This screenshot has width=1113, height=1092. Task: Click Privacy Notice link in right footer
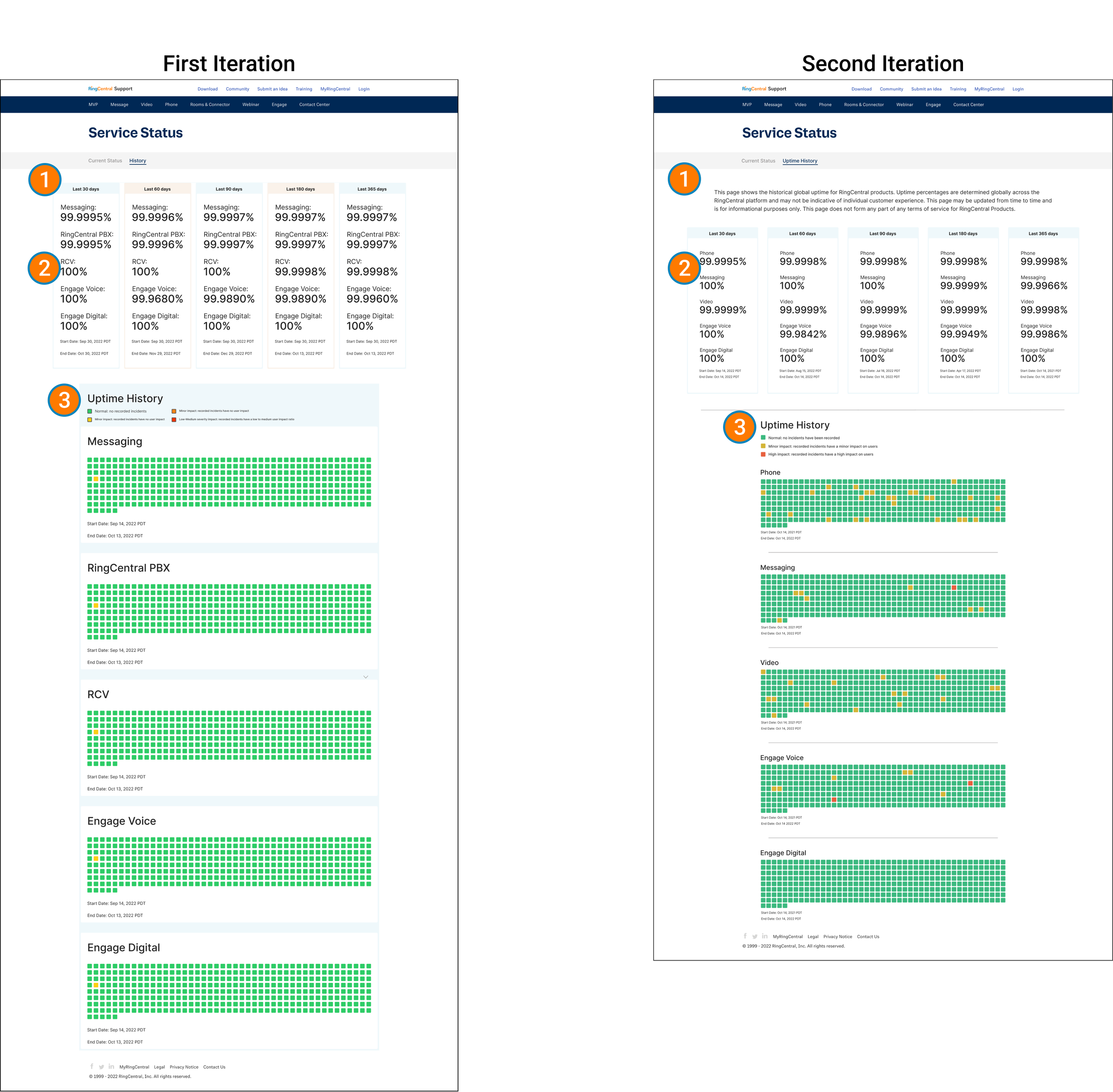(837, 937)
